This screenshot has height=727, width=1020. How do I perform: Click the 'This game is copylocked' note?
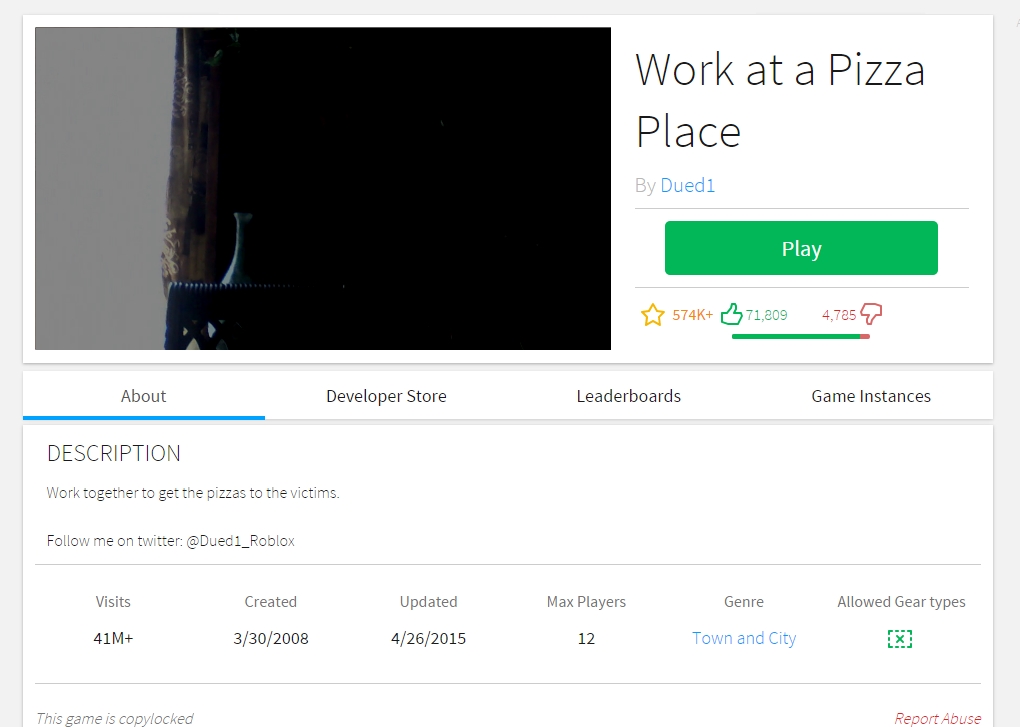coord(114,718)
